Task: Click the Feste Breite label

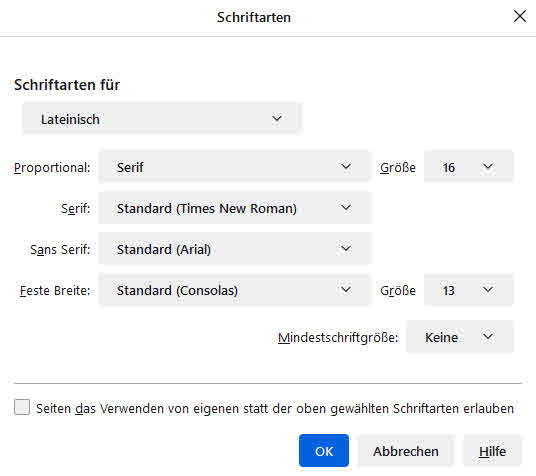Action: [x=55, y=291]
